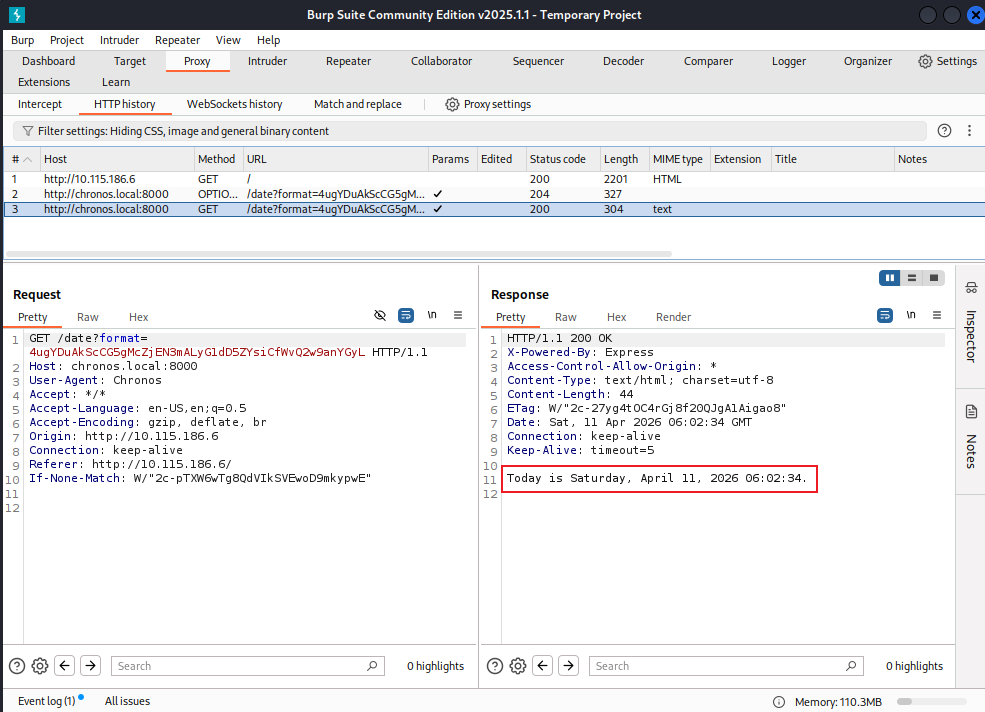Open the Response search settings gear
Viewport: 985px width, 712px height.
pos(518,665)
